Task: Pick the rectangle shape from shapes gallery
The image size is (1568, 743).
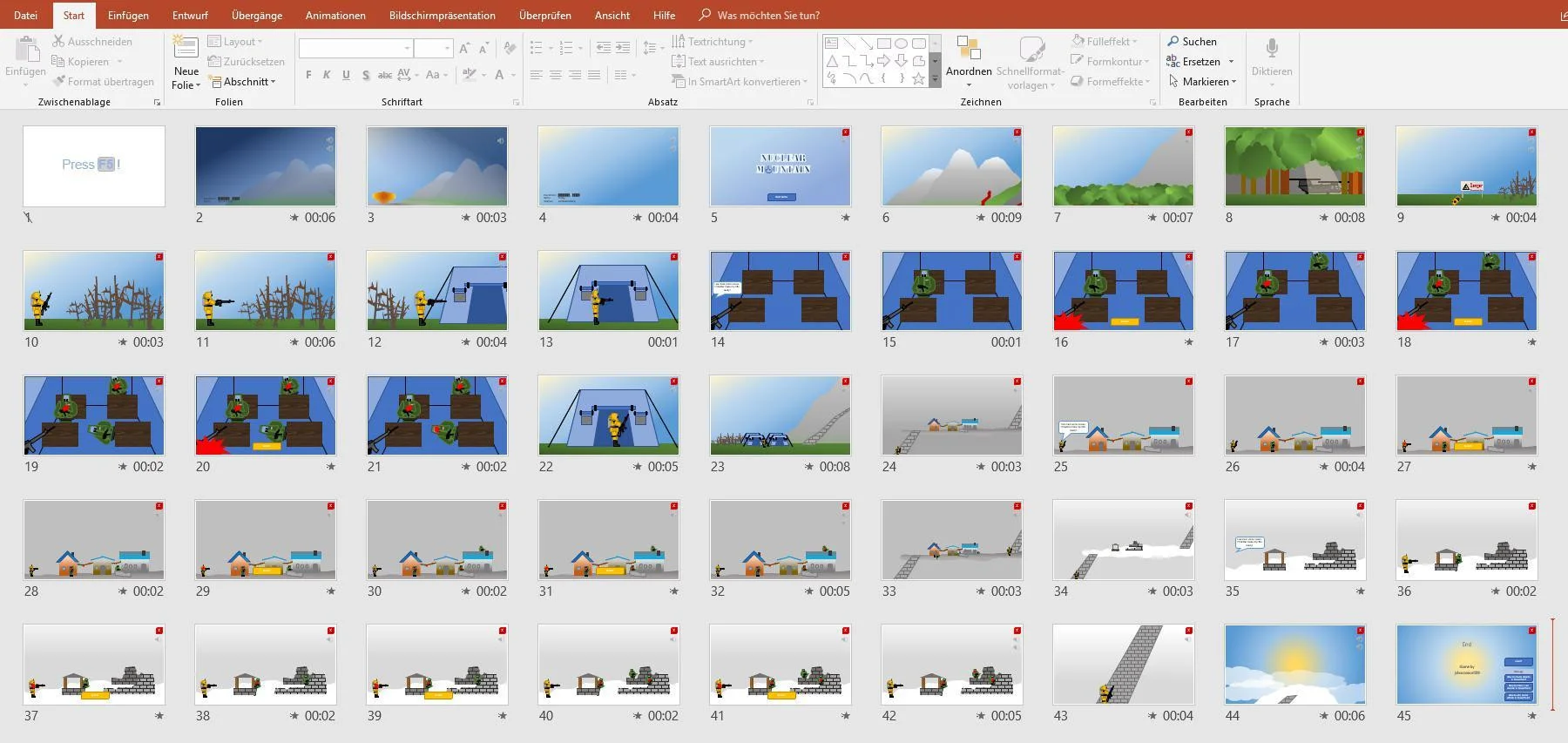Action: click(883, 43)
